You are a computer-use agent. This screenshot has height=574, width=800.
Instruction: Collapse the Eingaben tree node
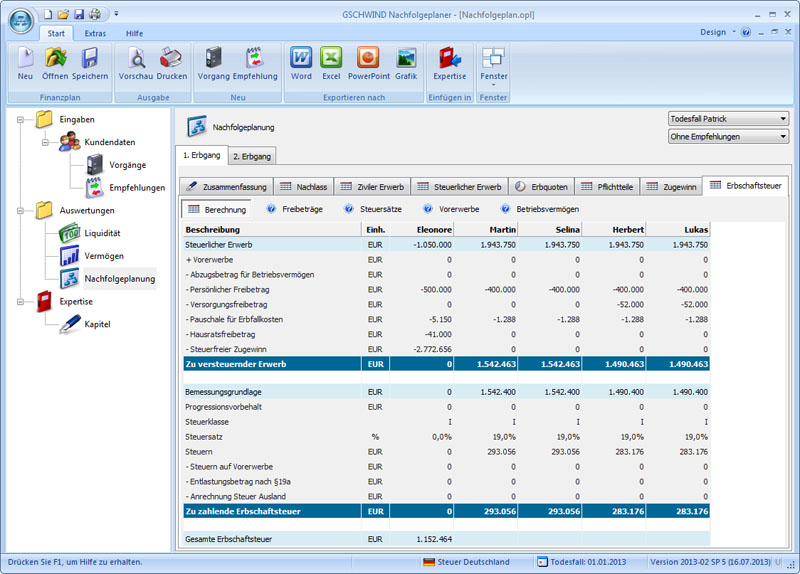point(20,120)
